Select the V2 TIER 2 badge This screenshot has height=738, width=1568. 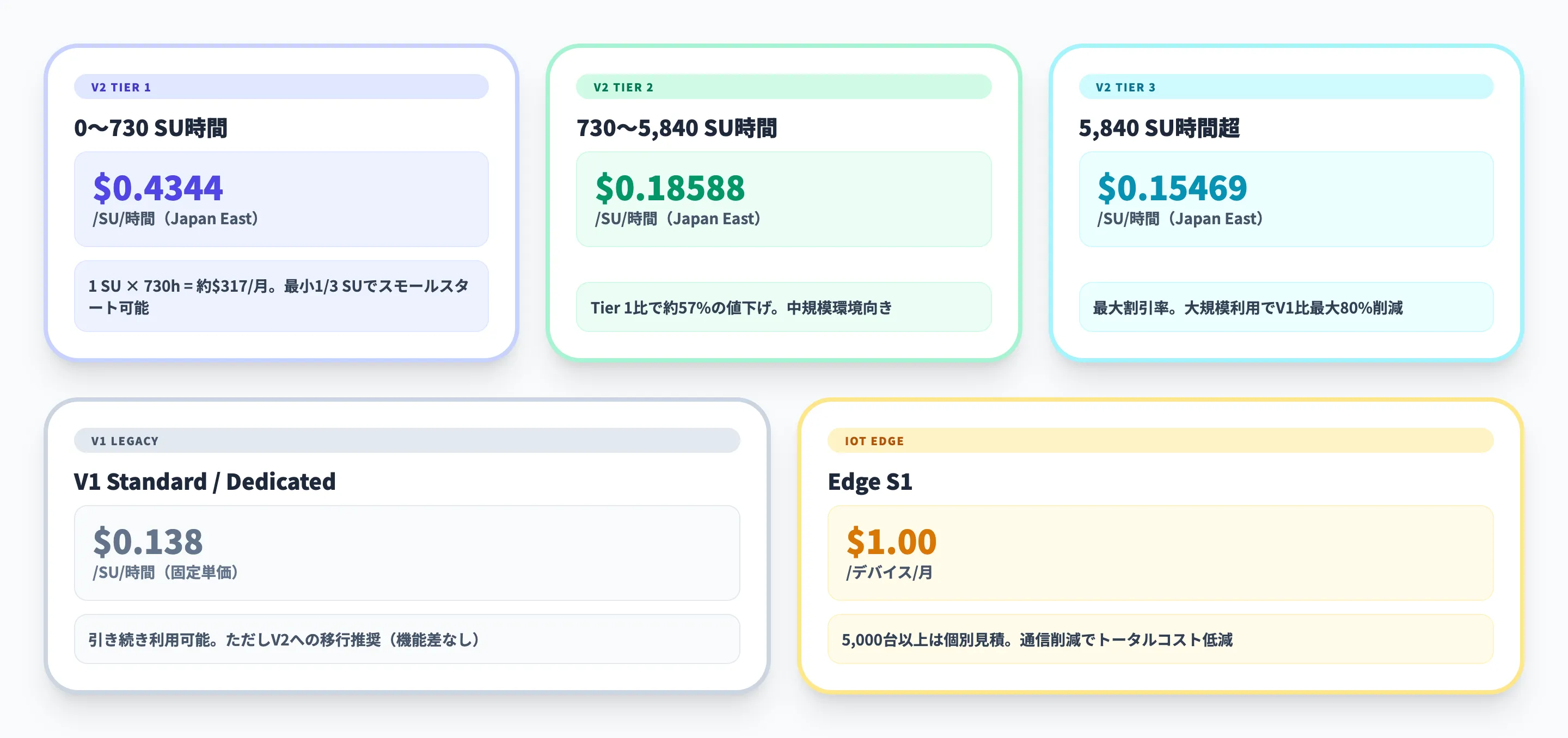click(622, 87)
